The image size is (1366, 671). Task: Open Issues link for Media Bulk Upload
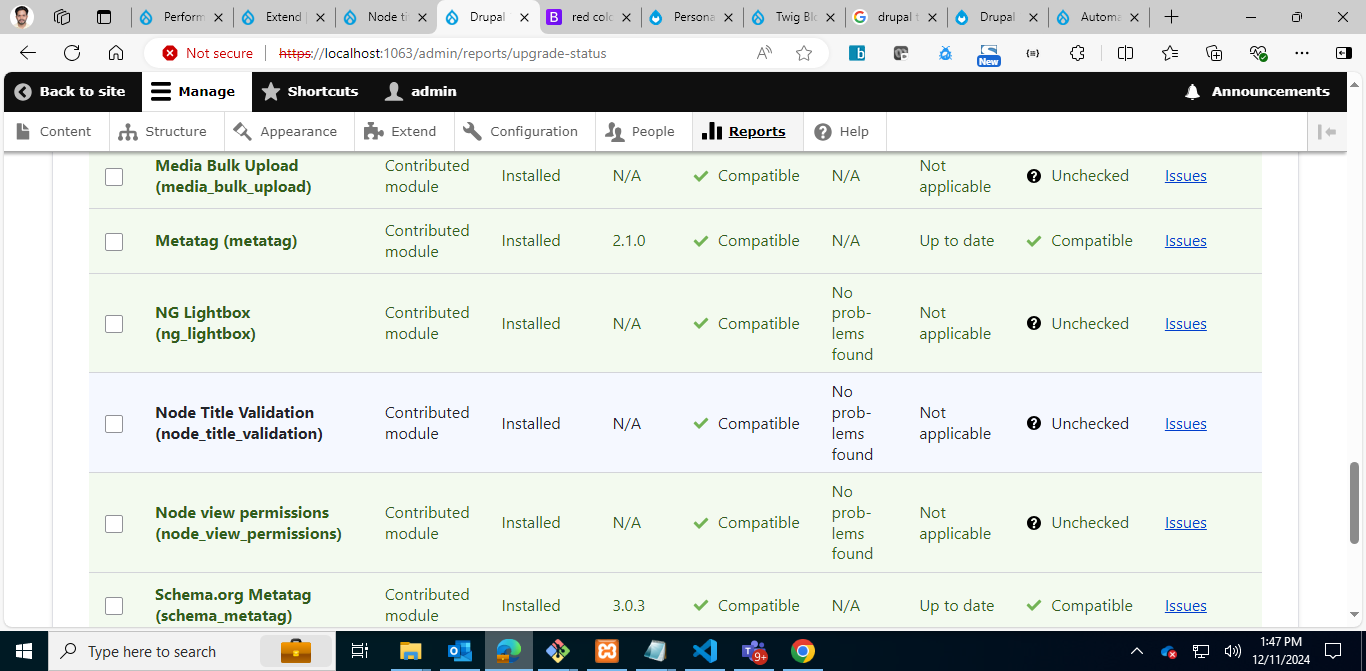click(1185, 176)
